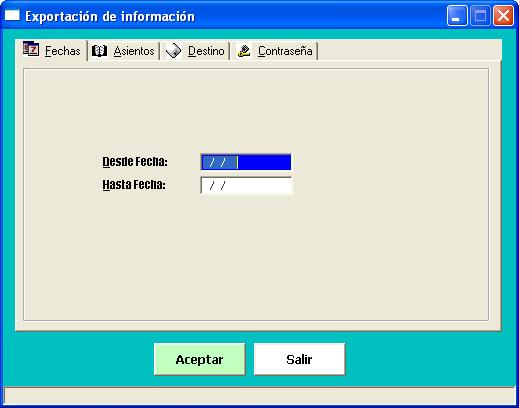Switch to the Fechas tab label
The width and height of the screenshot is (519, 408).
63,51
